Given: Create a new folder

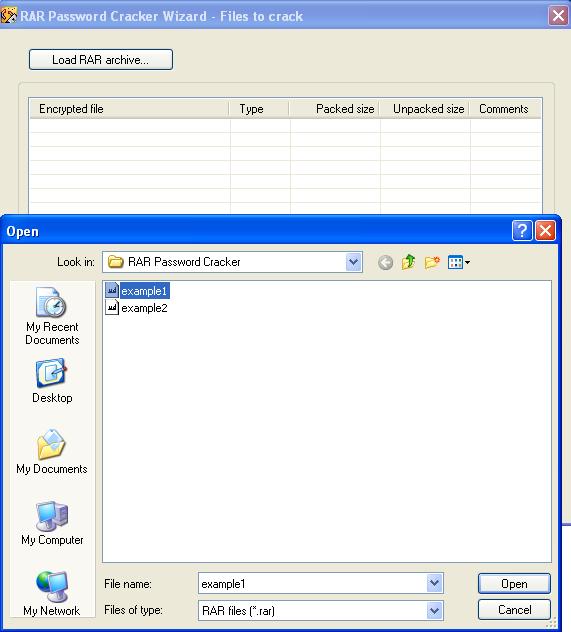Looking at the screenshot, I should [x=432, y=262].
